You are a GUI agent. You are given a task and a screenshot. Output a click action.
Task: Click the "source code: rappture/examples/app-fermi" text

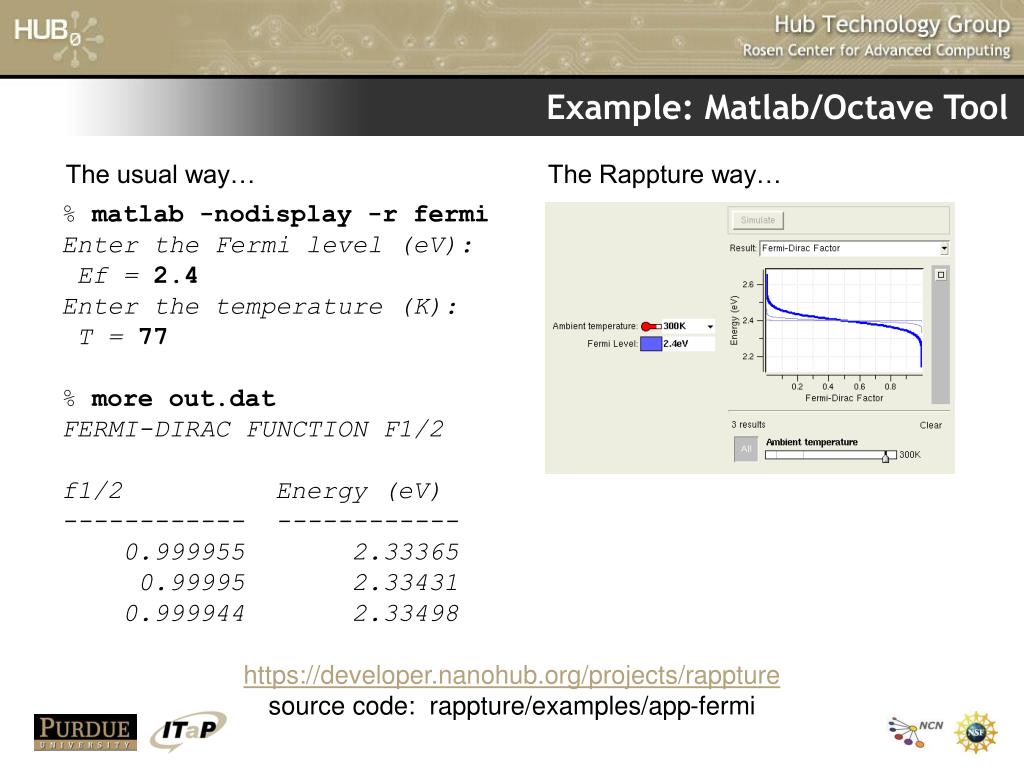pyautogui.click(x=511, y=706)
